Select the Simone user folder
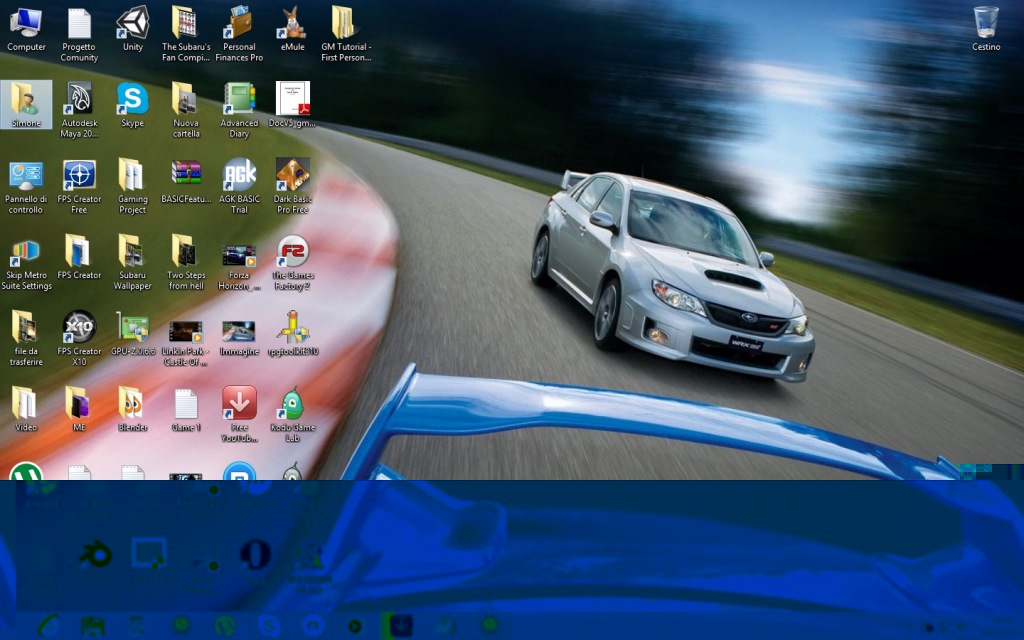The height and width of the screenshot is (640, 1024). [x=26, y=104]
